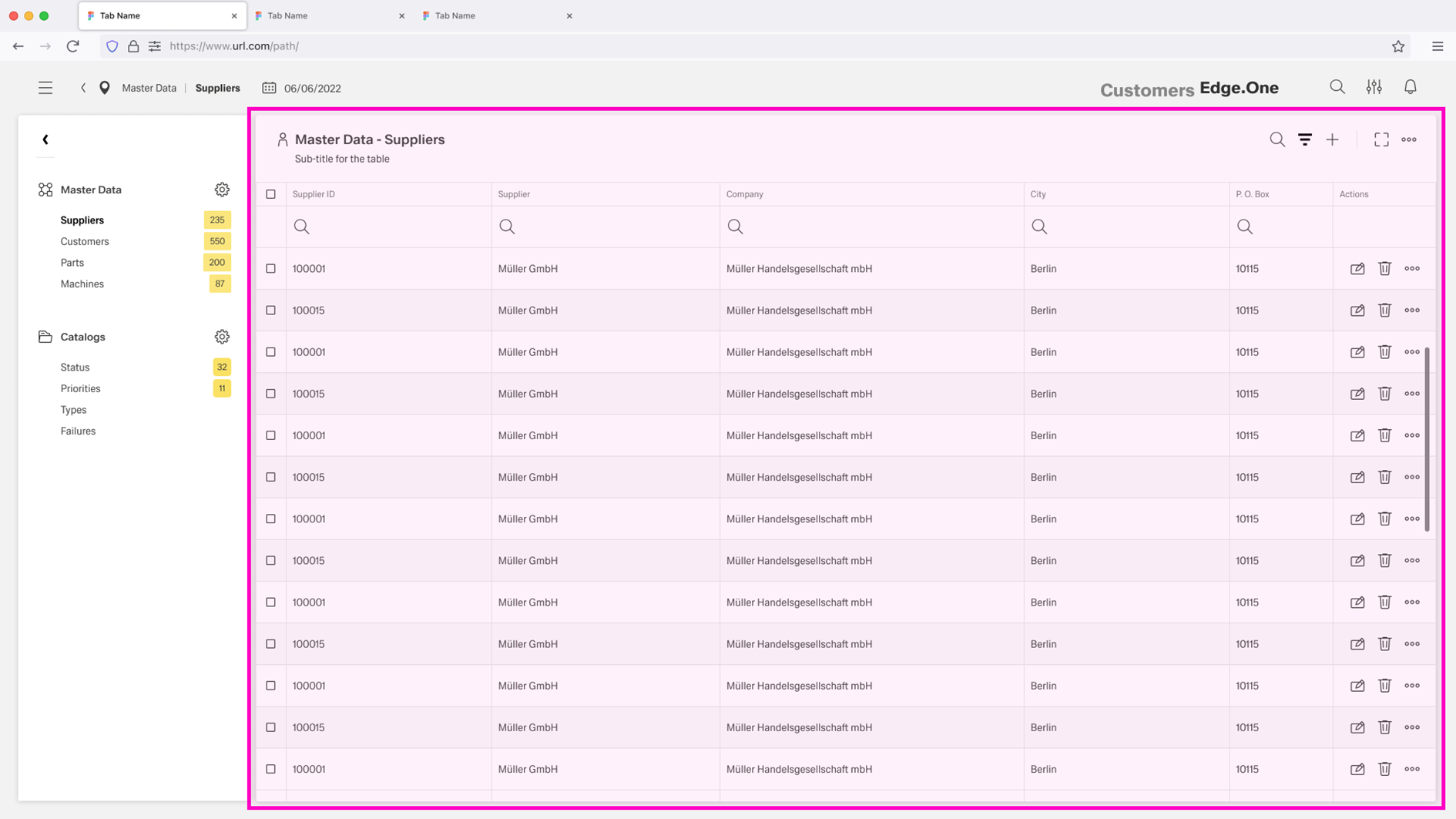Open the table's three-dot overflow menu
1456x819 pixels.
(x=1408, y=139)
